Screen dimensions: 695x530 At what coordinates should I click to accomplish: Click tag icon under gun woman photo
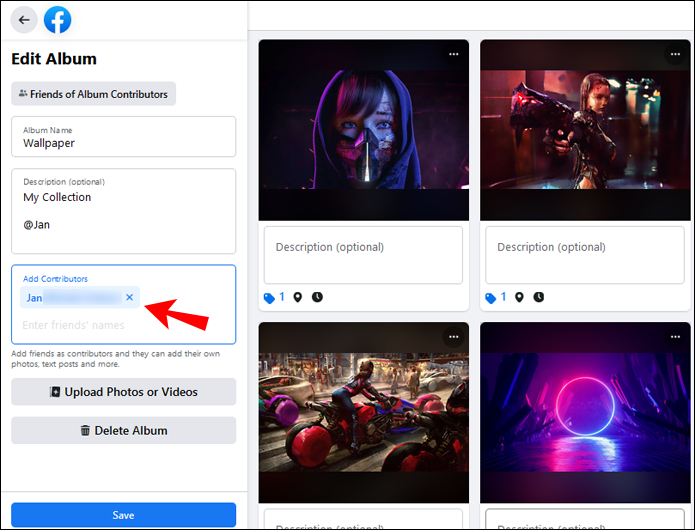(491, 298)
